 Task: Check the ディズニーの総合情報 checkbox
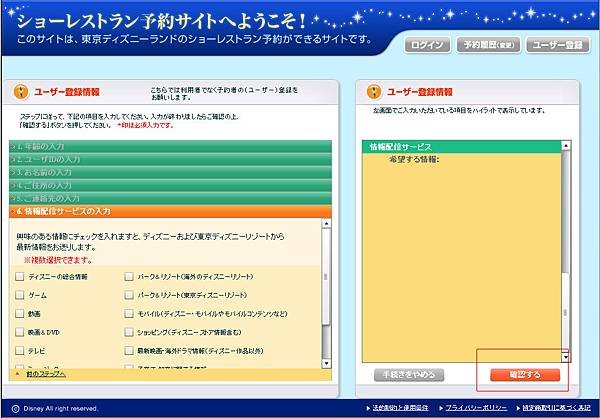(x=20, y=276)
